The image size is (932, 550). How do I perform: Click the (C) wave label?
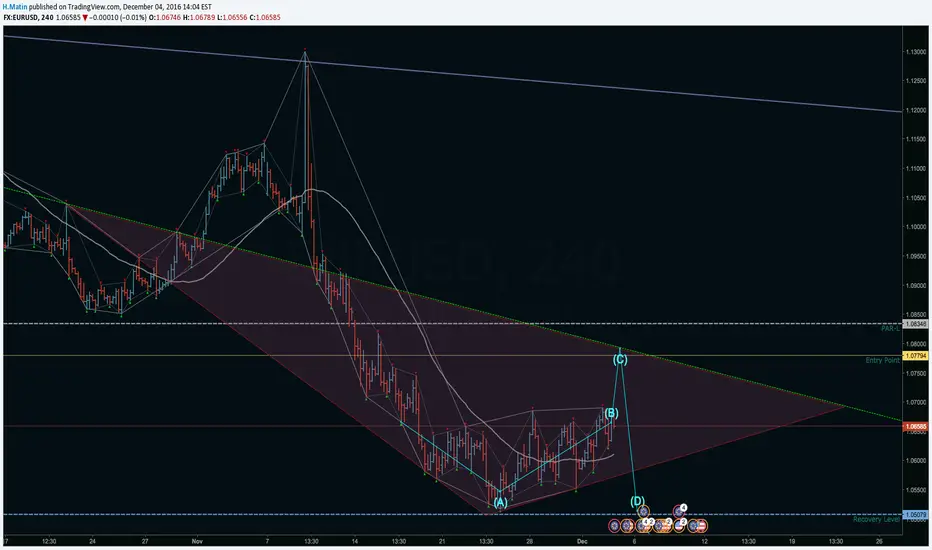(619, 359)
